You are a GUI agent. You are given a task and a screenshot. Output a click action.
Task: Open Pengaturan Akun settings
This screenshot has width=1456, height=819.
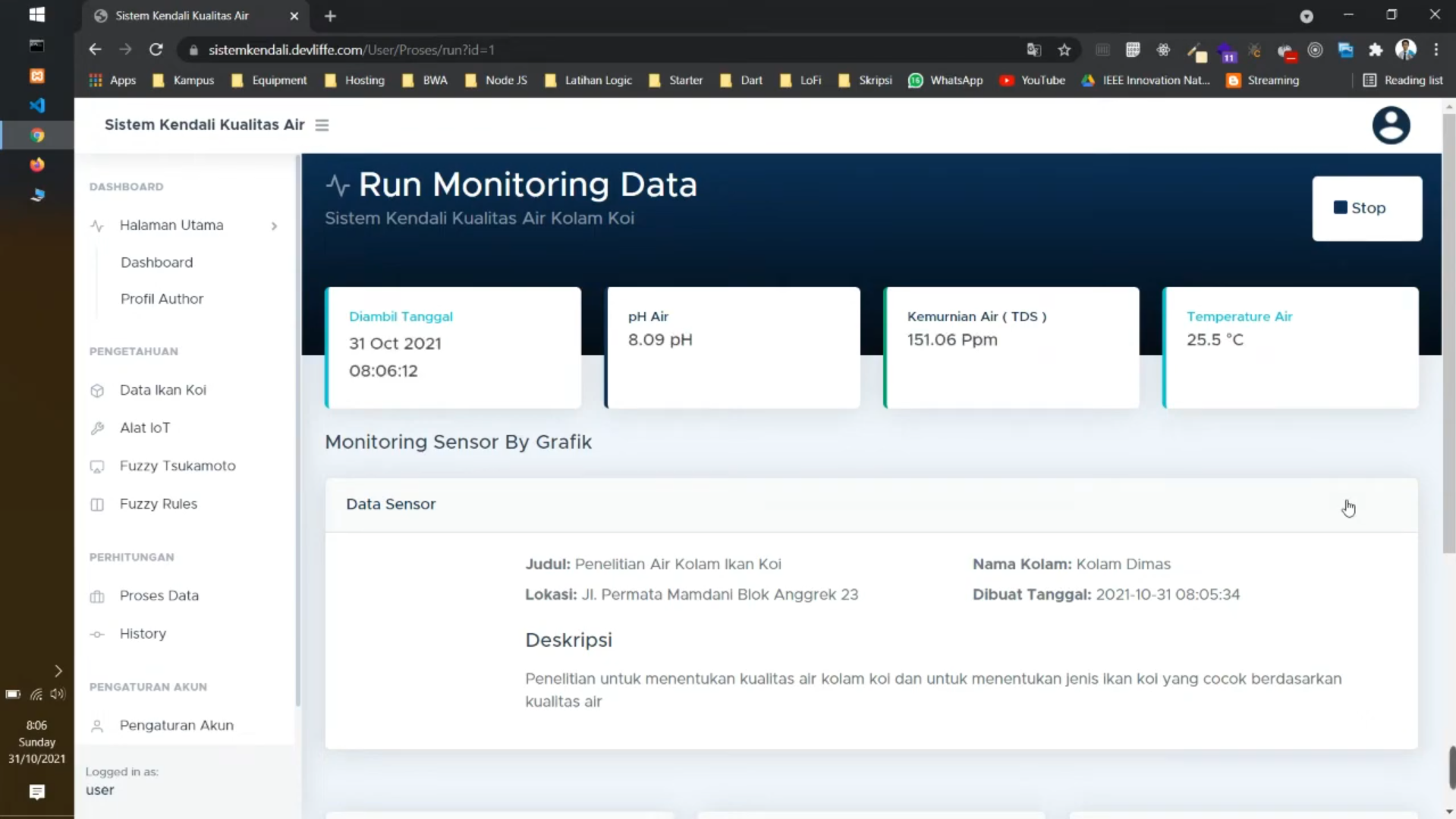click(x=176, y=726)
